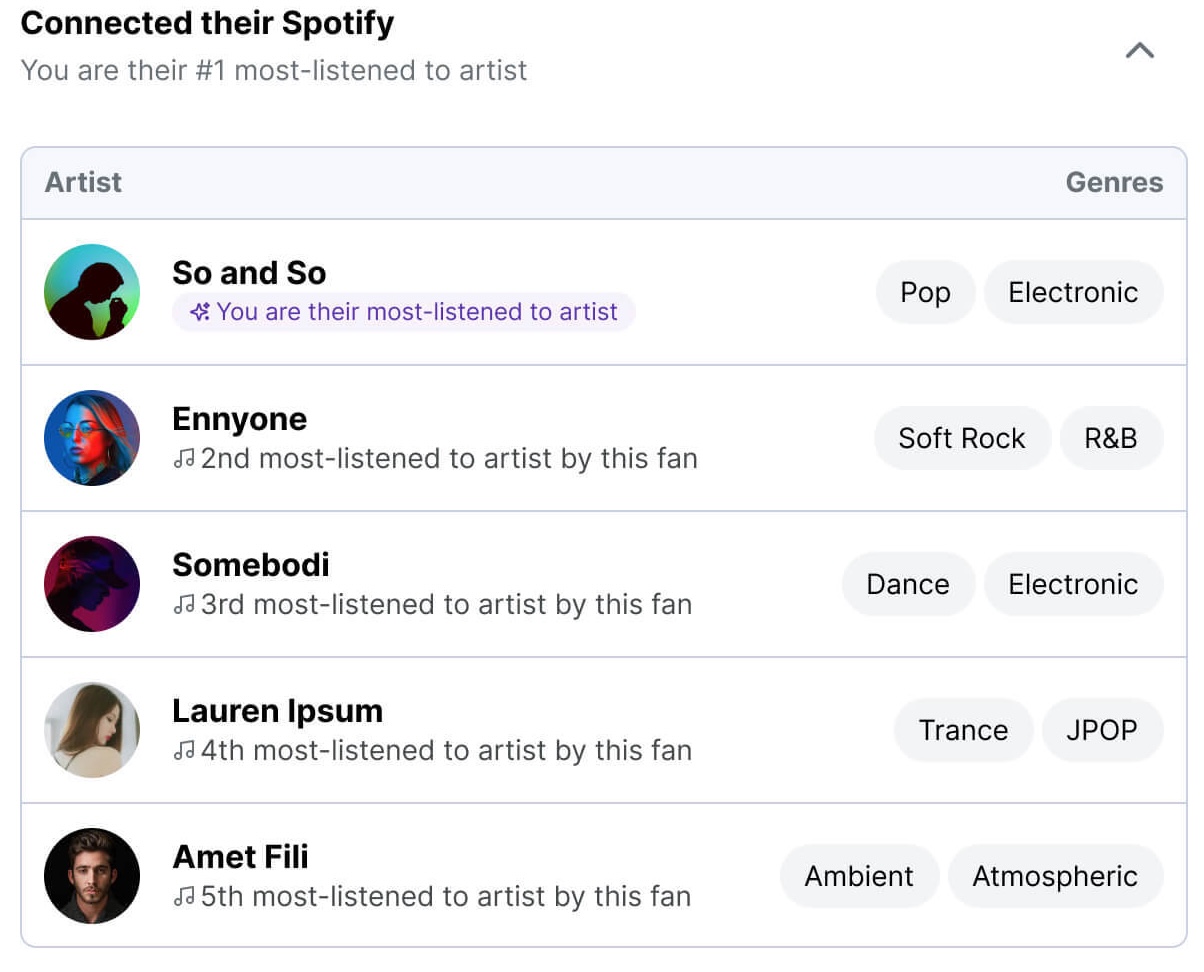Click music note icon beside 5th most-listened
The height and width of the screenshot is (972, 1204).
pos(184,897)
